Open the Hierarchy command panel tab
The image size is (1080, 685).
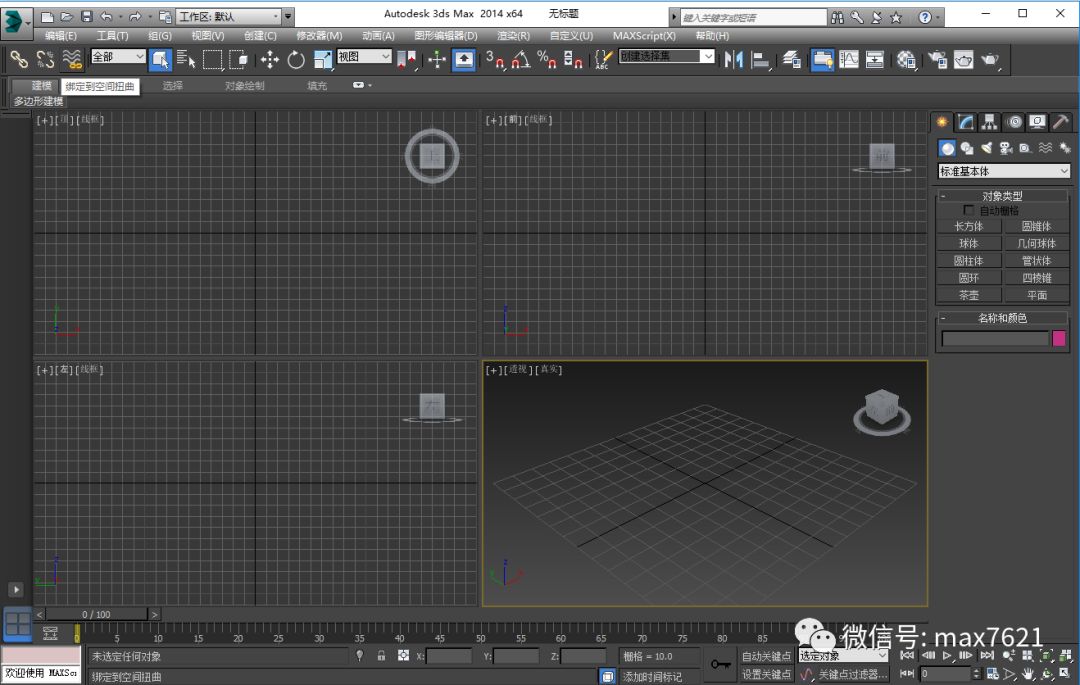point(990,123)
